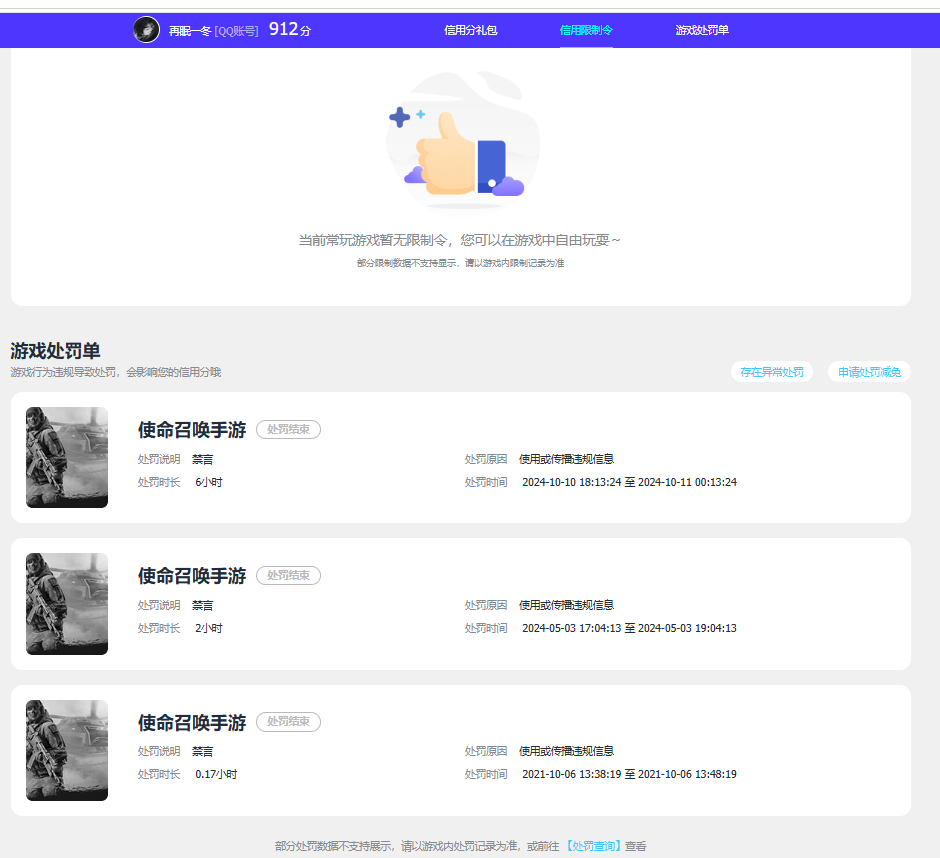The image size is (940, 858).
Task: Click 使用或传播违规信息 reason in 2小时 card
Action: click(x=566, y=605)
